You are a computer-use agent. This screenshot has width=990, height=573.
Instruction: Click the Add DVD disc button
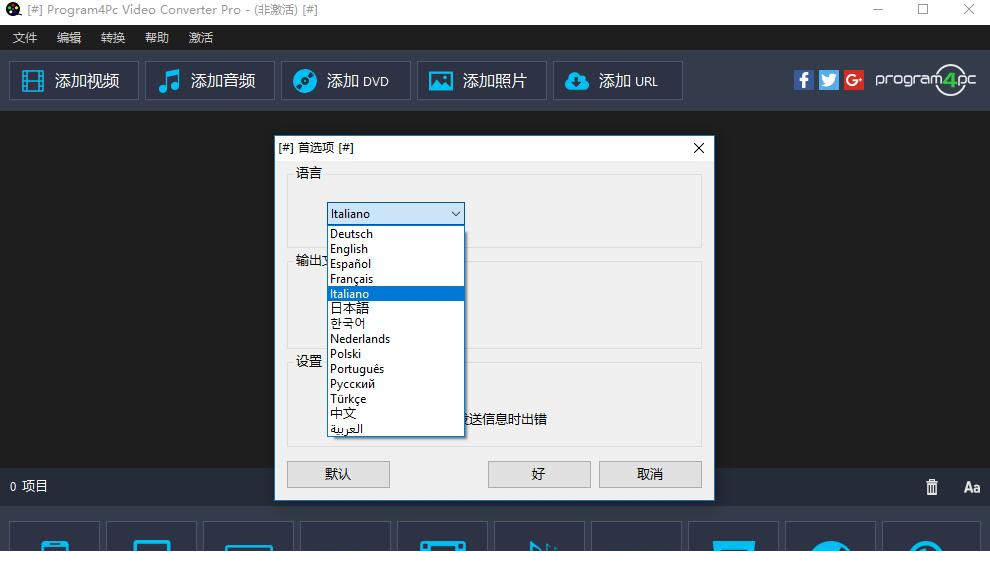click(345, 81)
